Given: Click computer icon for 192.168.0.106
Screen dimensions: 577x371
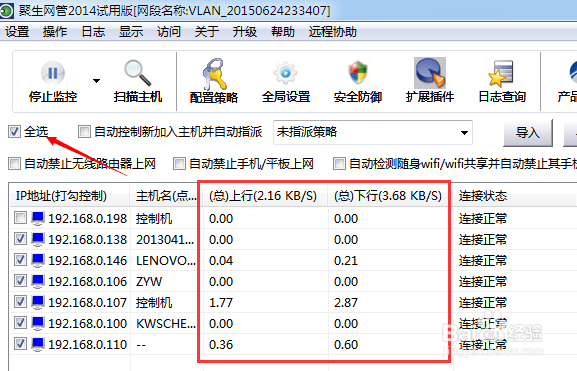Looking at the screenshot, I should point(38,281).
